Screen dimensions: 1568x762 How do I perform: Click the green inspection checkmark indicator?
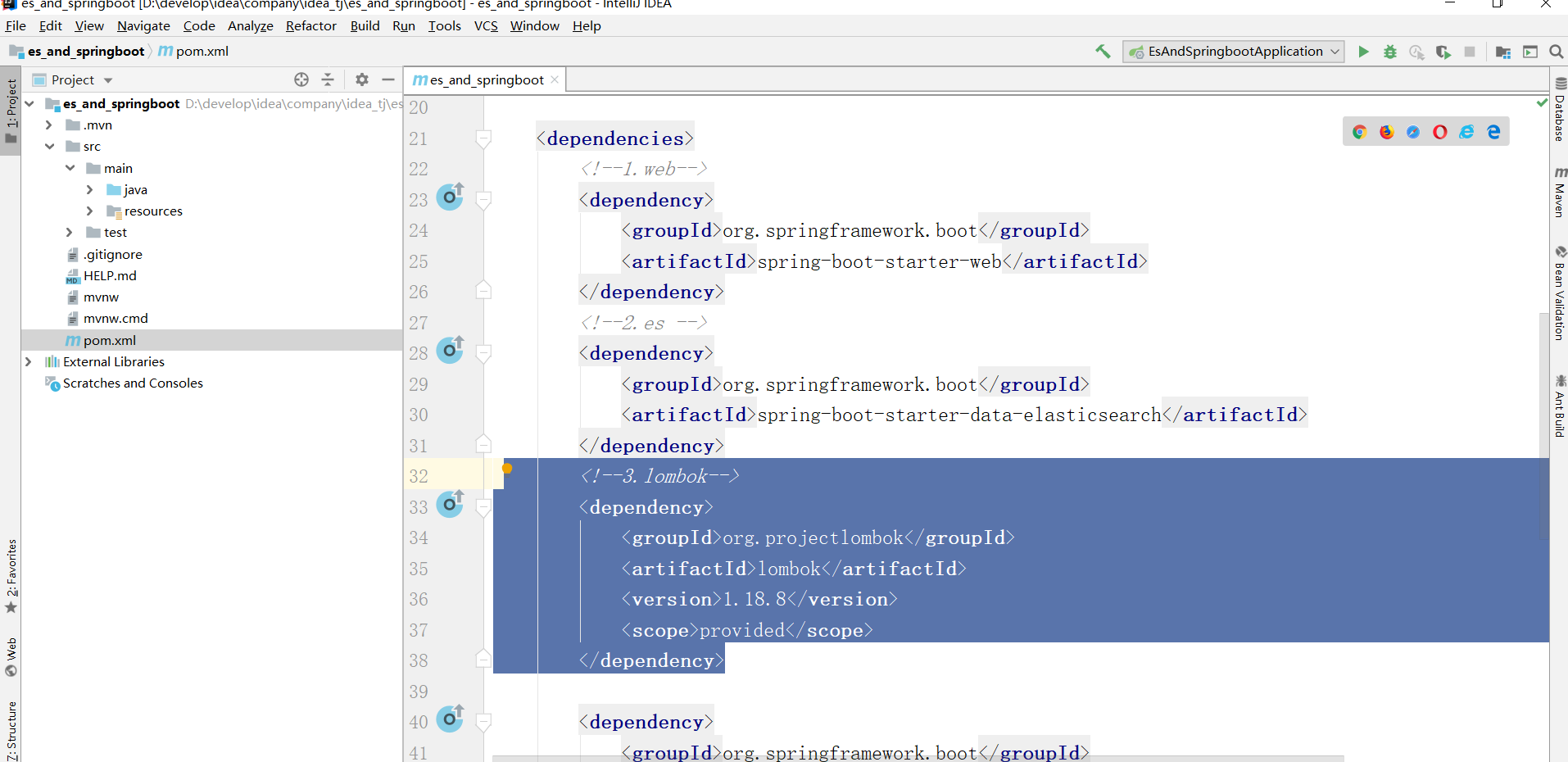pos(1543,102)
